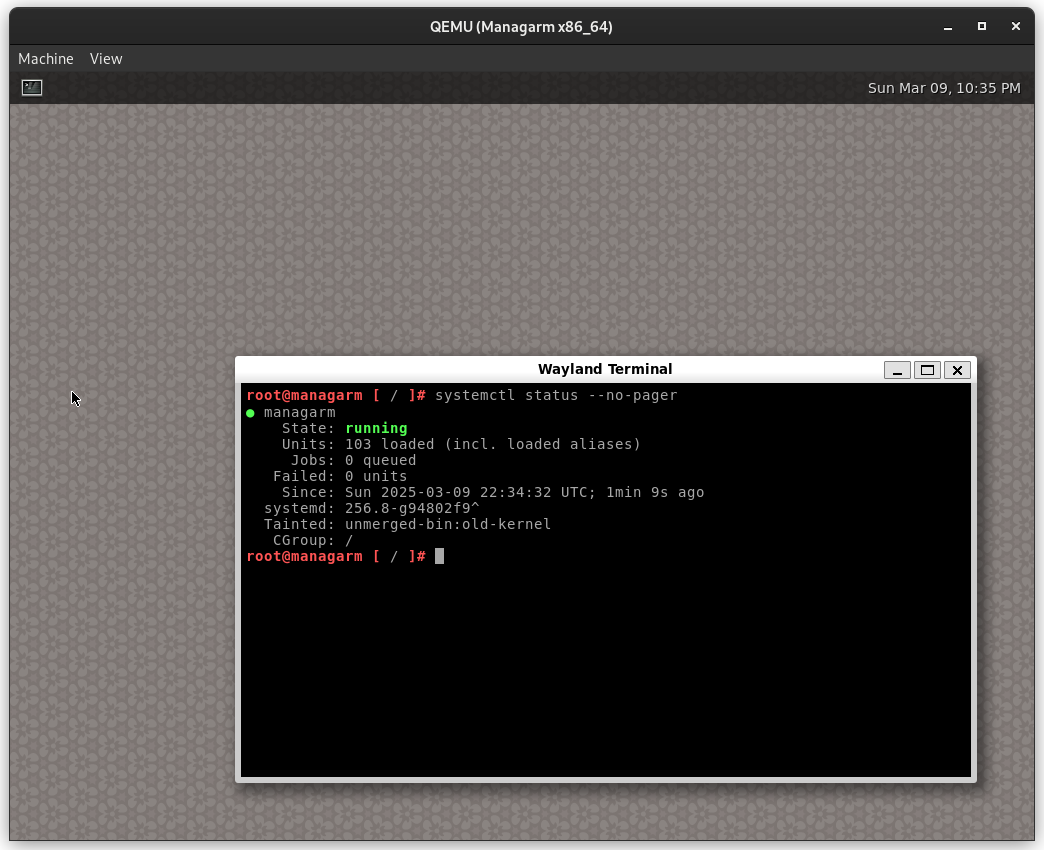The image size is (1044, 850).
Task: Click the clock showing Sun Mar 09
Action: pyautogui.click(x=942, y=87)
